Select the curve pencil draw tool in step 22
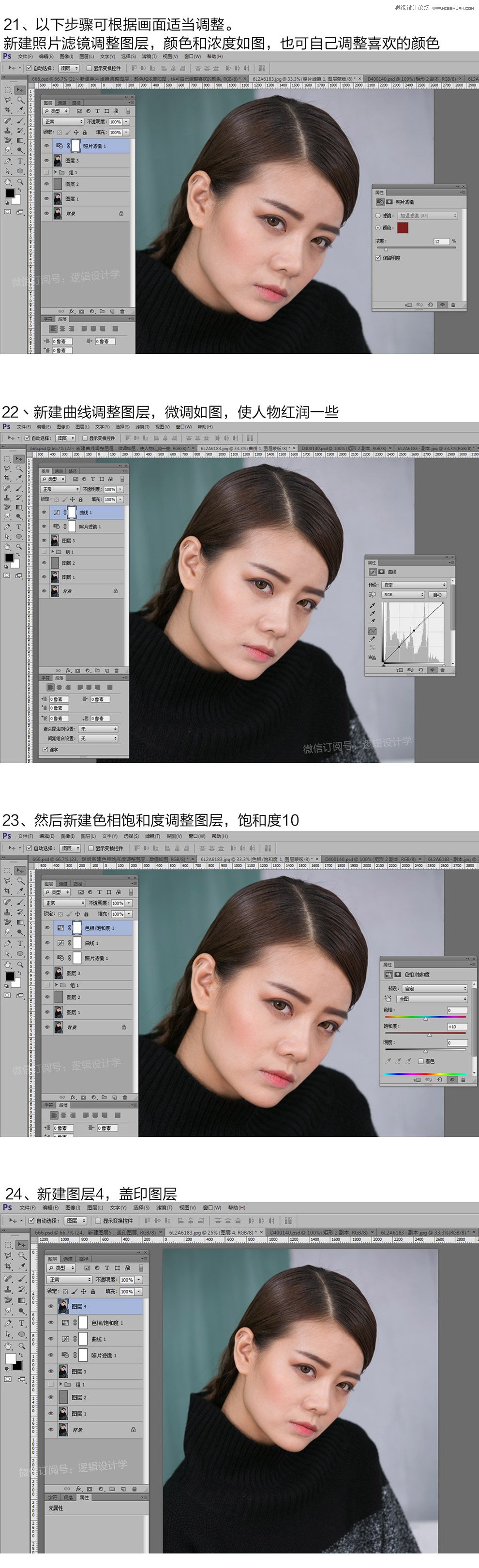The image size is (479, 1568). tap(372, 639)
